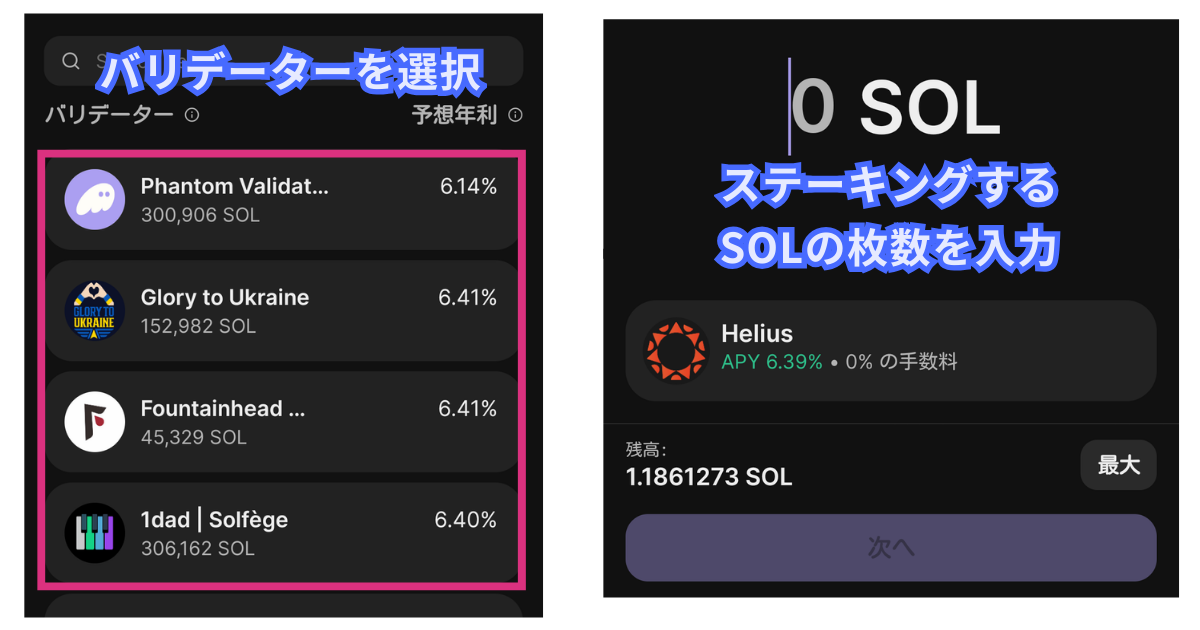Click the 1dad Solfège piano icon
The width and height of the screenshot is (1200, 630).
(95, 533)
